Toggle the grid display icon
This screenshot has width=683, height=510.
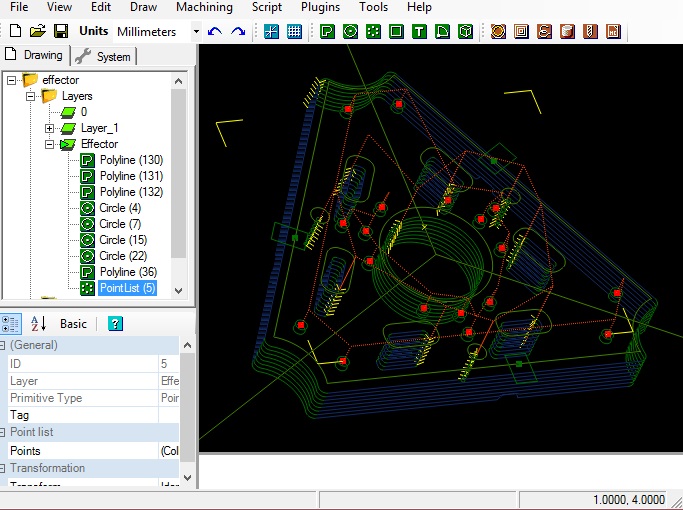pyautogui.click(x=294, y=31)
